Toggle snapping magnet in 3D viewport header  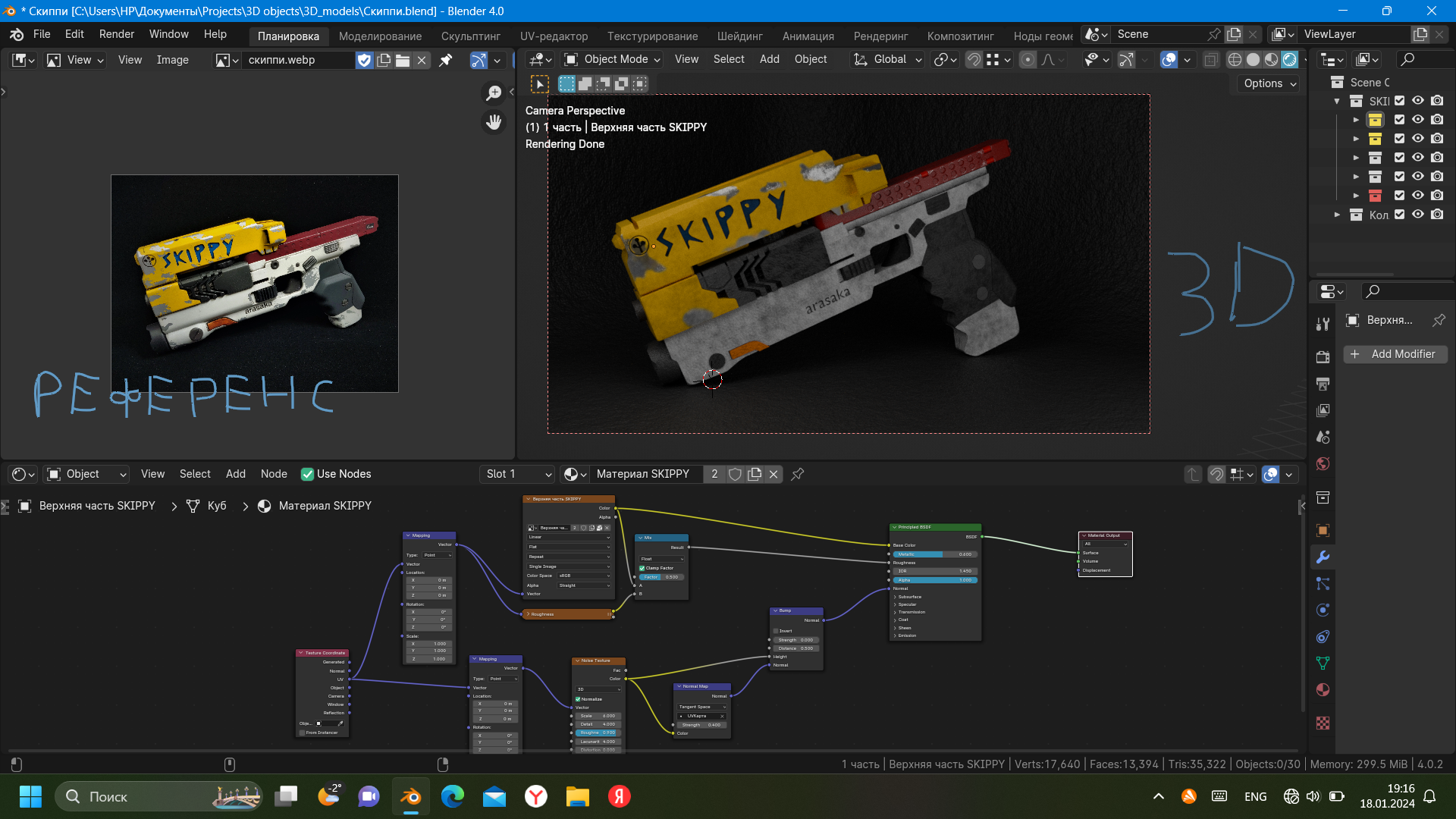[x=974, y=59]
